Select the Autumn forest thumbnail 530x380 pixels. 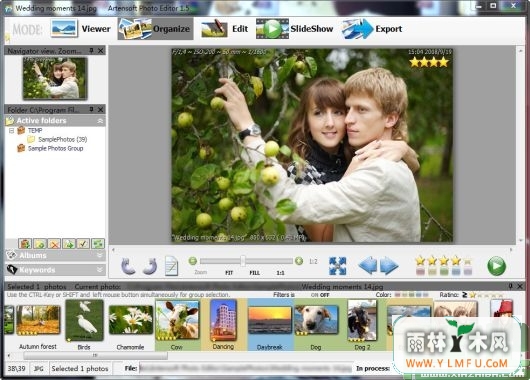[38, 320]
